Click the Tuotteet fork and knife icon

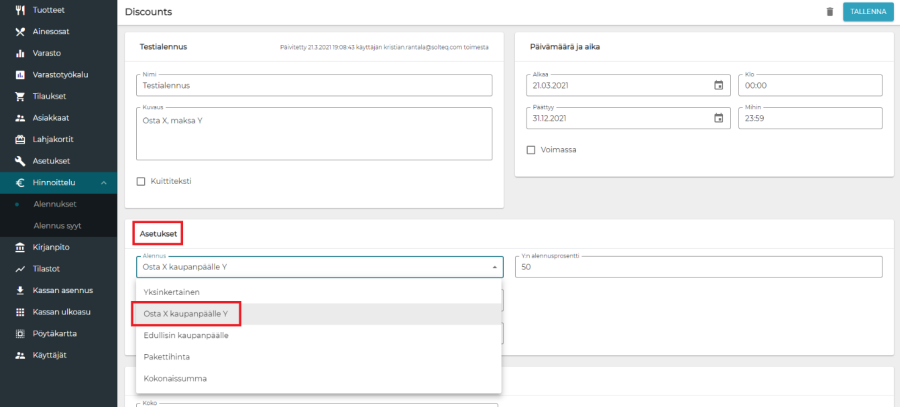click(19, 9)
